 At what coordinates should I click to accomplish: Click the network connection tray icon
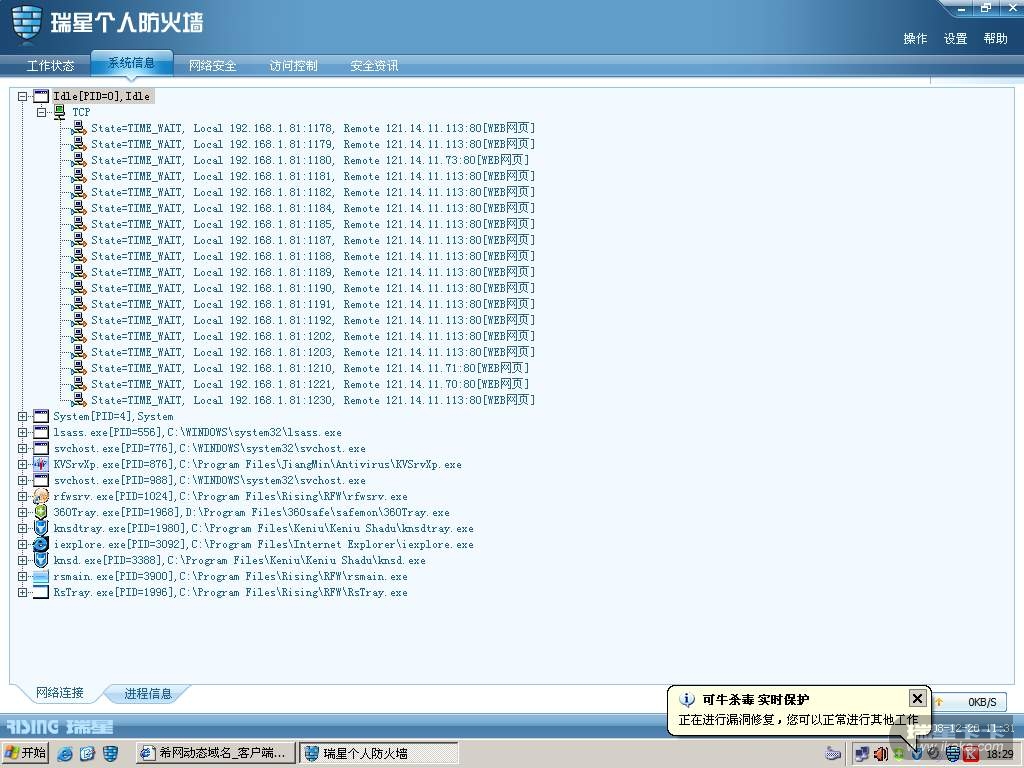pos(862,754)
